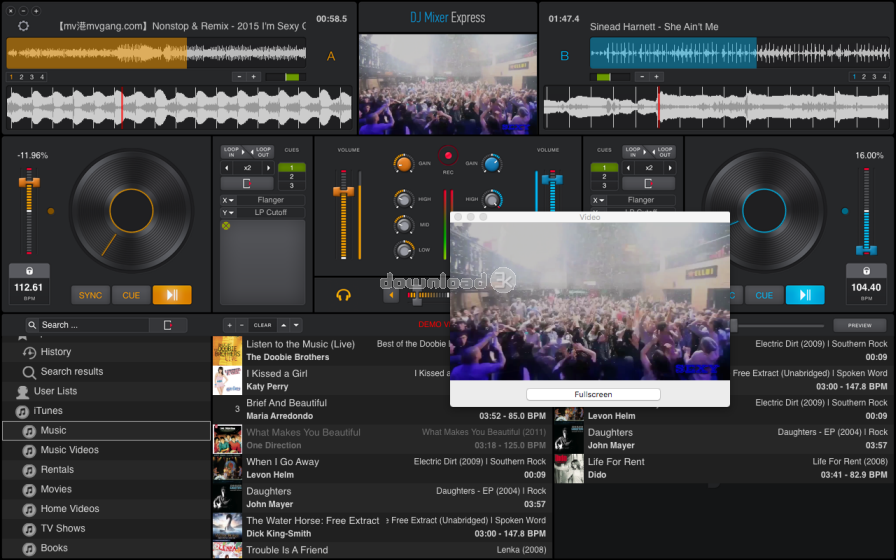Open Y-axis effect dropdown on deck A
Image resolution: width=896 pixels, height=560 pixels.
pyautogui.click(x=228, y=213)
